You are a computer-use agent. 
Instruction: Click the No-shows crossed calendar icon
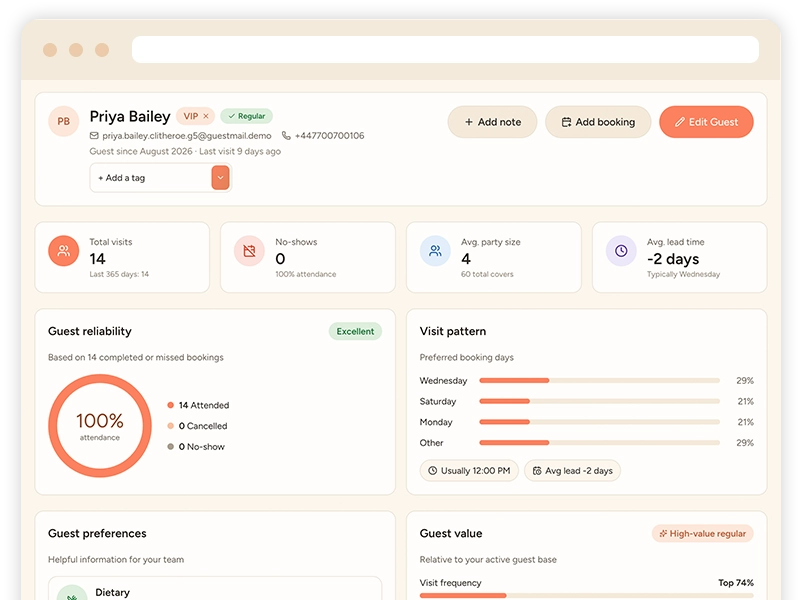[x=249, y=251]
